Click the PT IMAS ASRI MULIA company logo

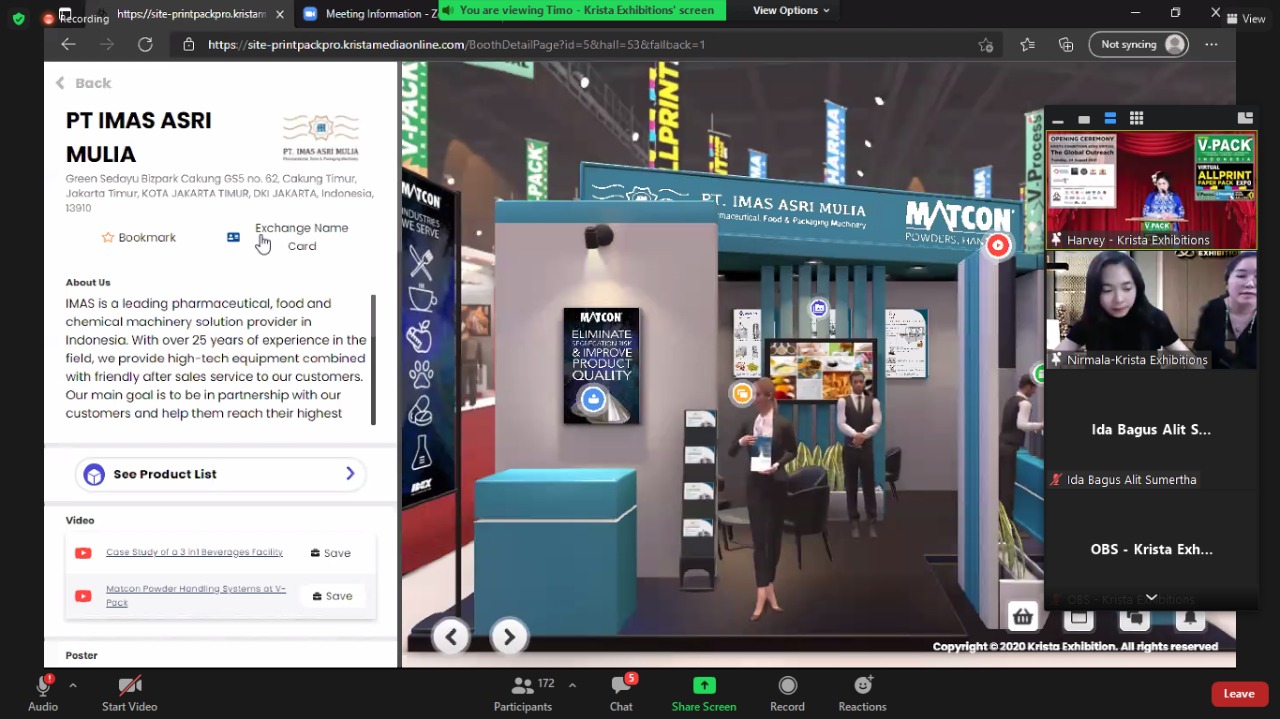(320, 137)
